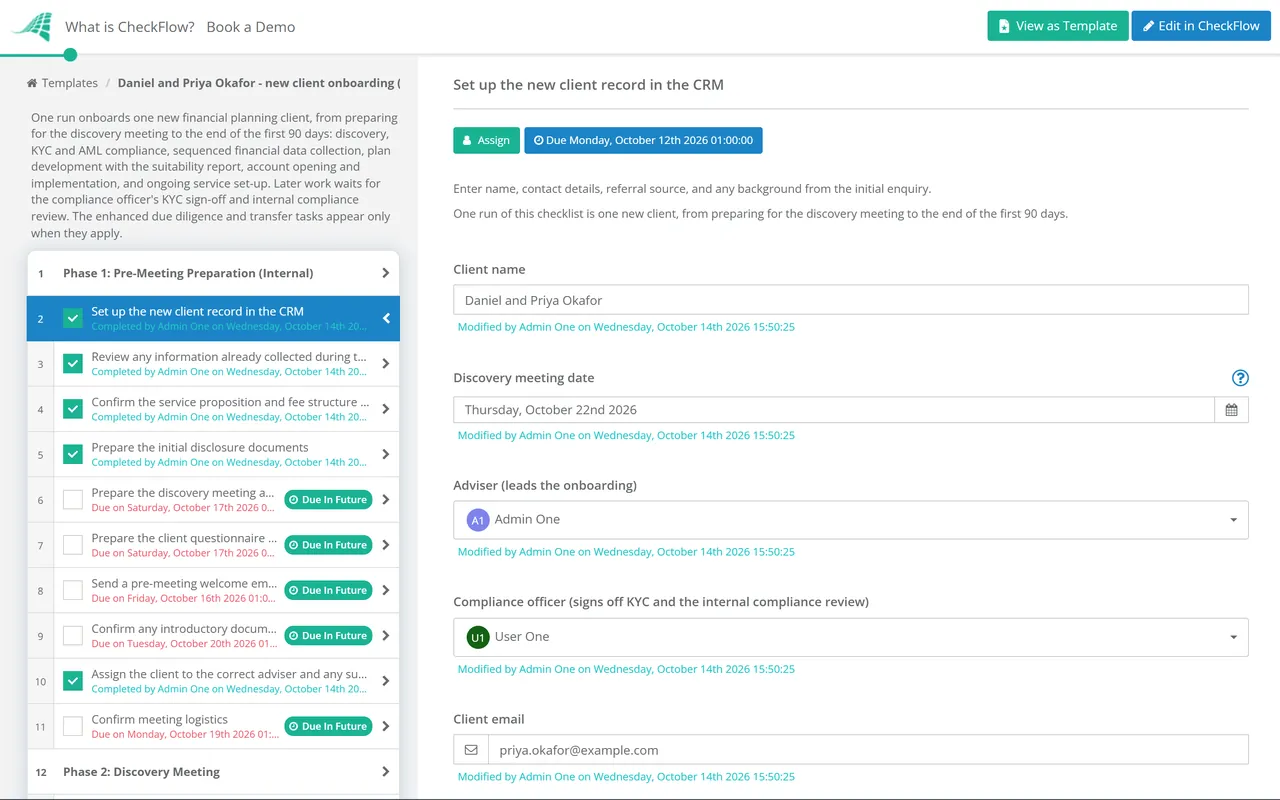Click the U1 avatar in Compliance officer field

point(478,637)
